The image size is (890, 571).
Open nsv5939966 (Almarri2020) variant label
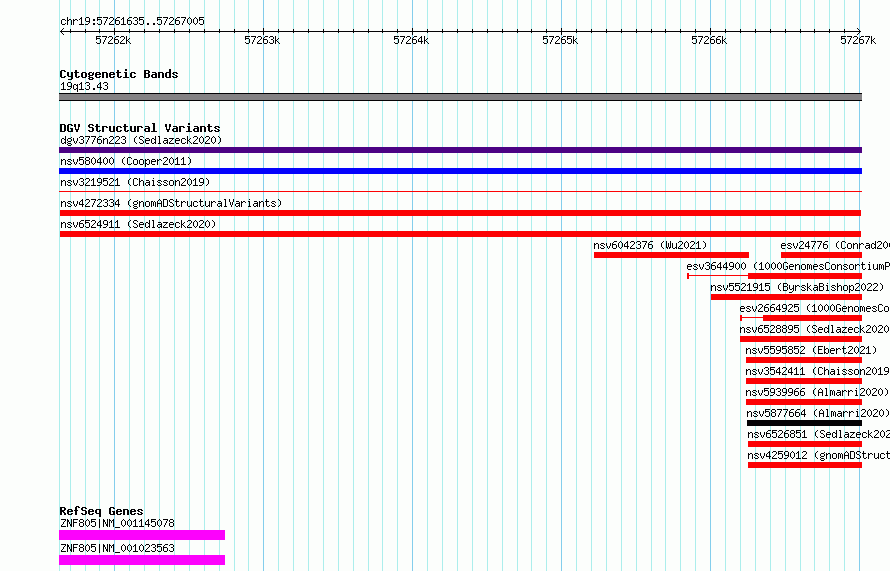pyautogui.click(x=817, y=392)
